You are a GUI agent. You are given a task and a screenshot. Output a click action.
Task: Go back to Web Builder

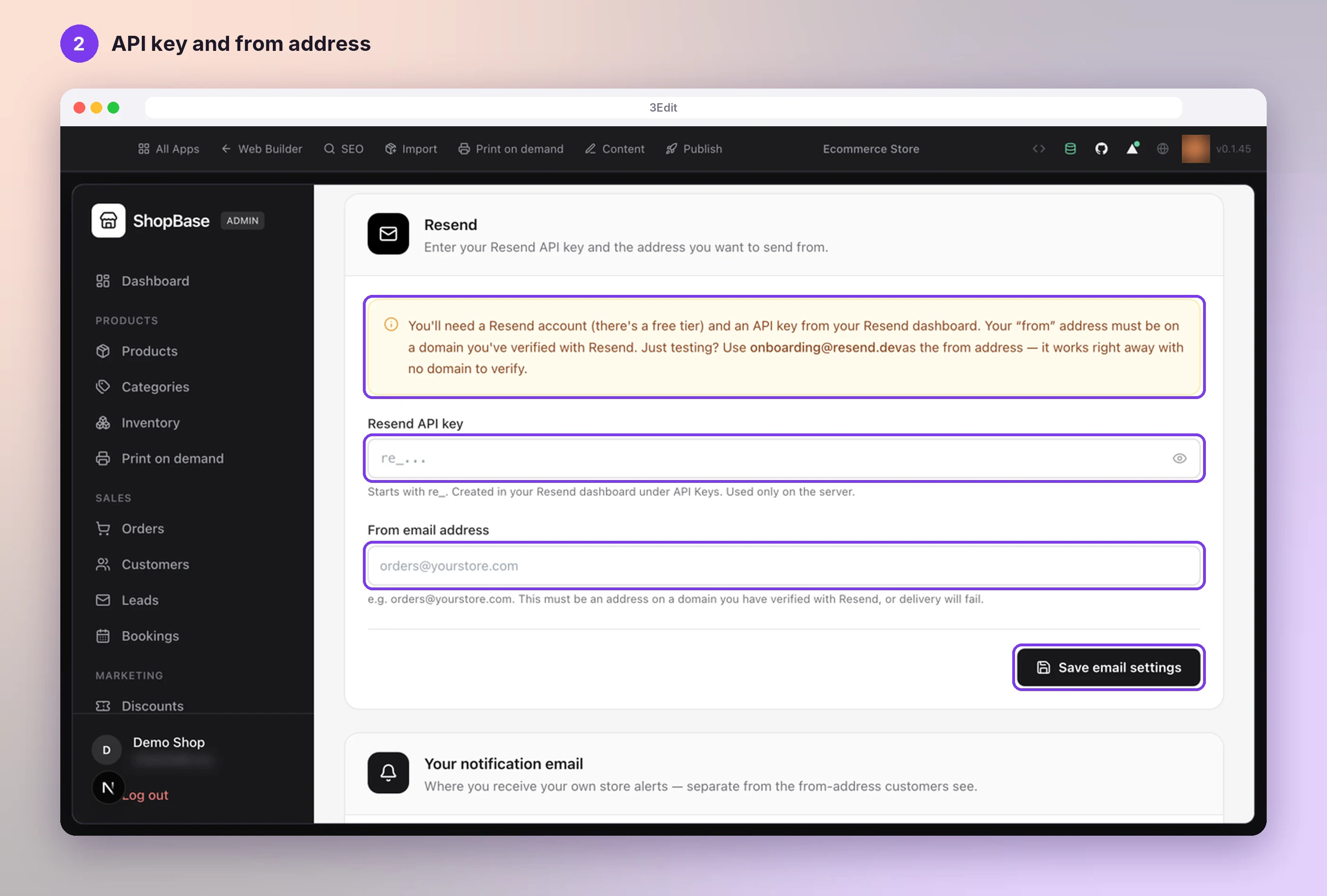tap(262, 149)
